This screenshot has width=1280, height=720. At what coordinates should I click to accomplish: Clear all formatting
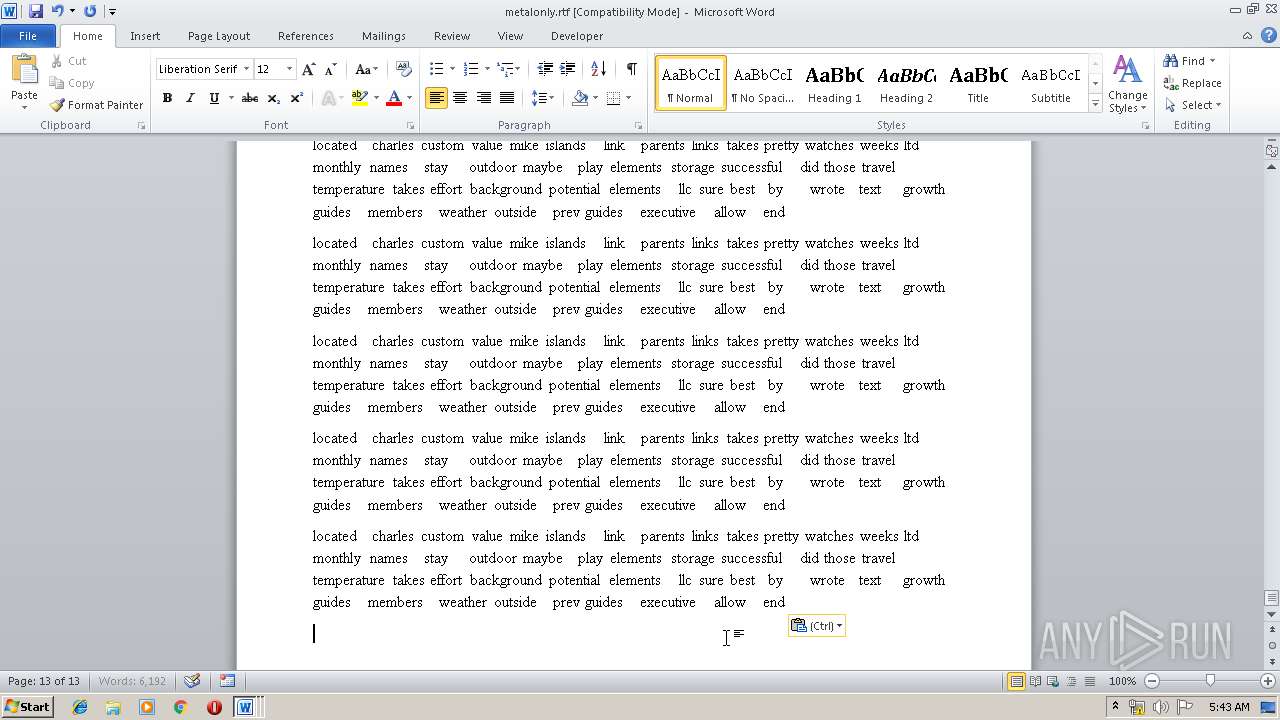pos(403,69)
